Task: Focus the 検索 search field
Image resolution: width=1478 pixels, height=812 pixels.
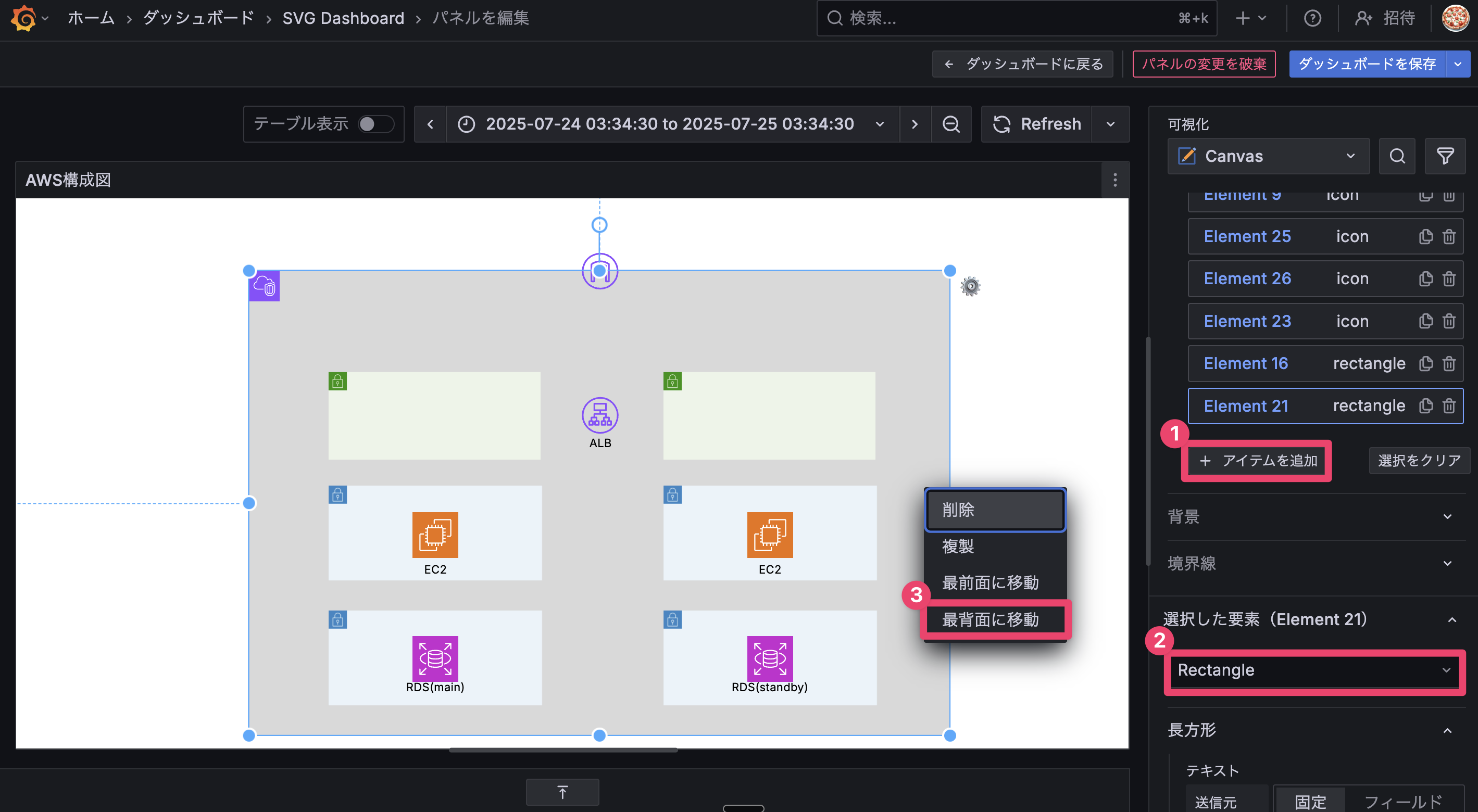Action: click(x=1016, y=18)
